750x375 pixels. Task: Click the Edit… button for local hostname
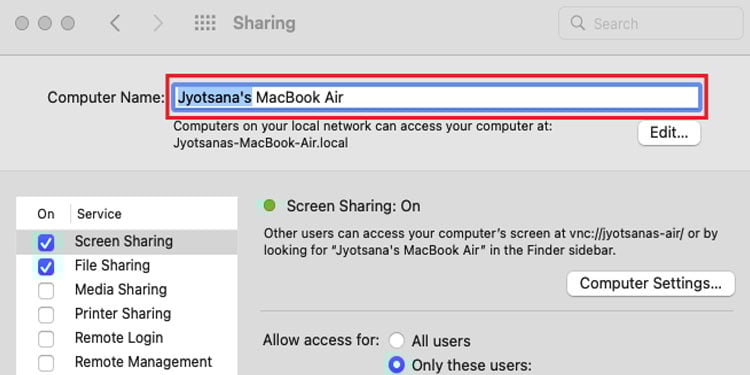(669, 133)
